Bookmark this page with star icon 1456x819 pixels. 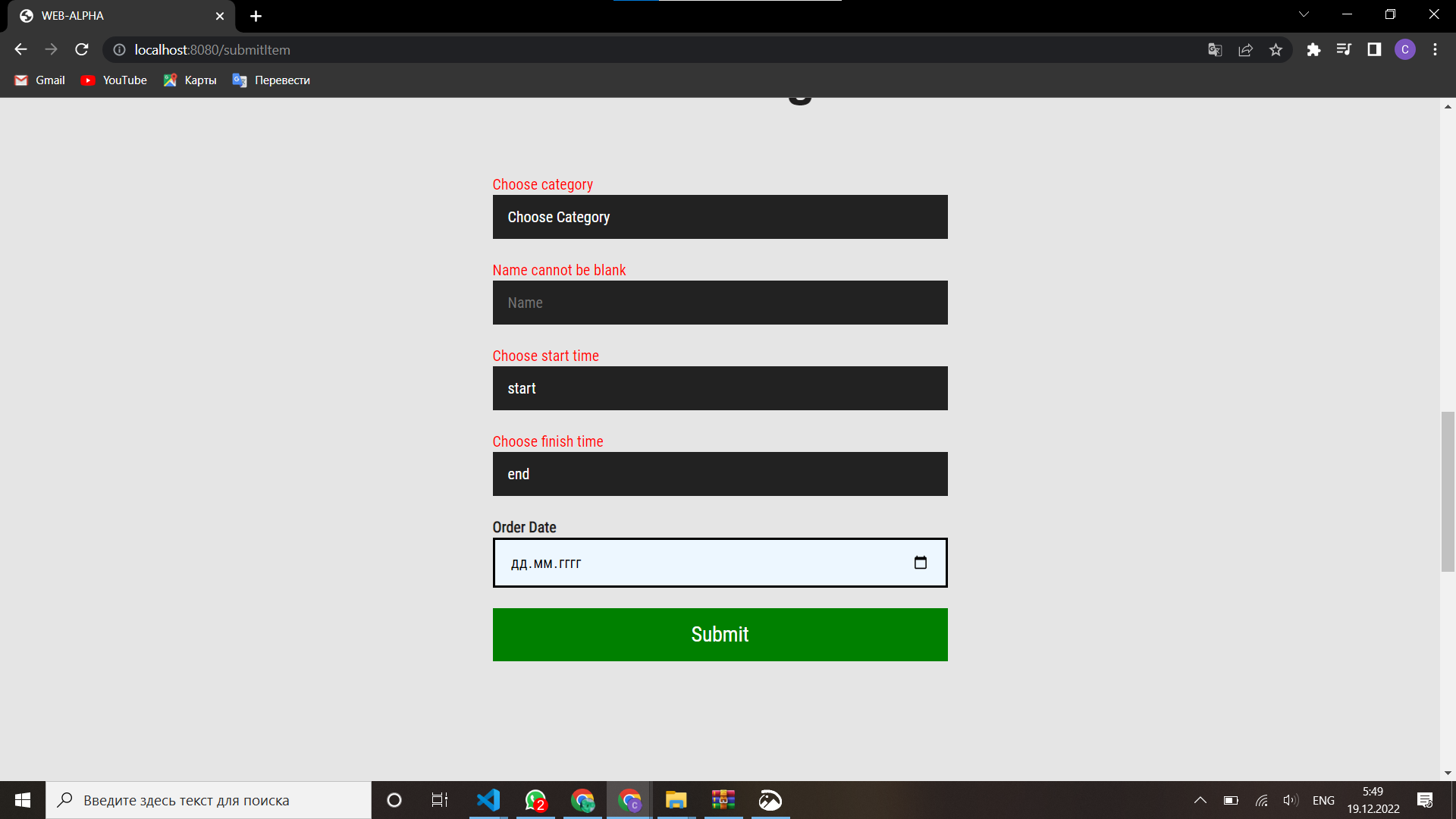(1276, 50)
